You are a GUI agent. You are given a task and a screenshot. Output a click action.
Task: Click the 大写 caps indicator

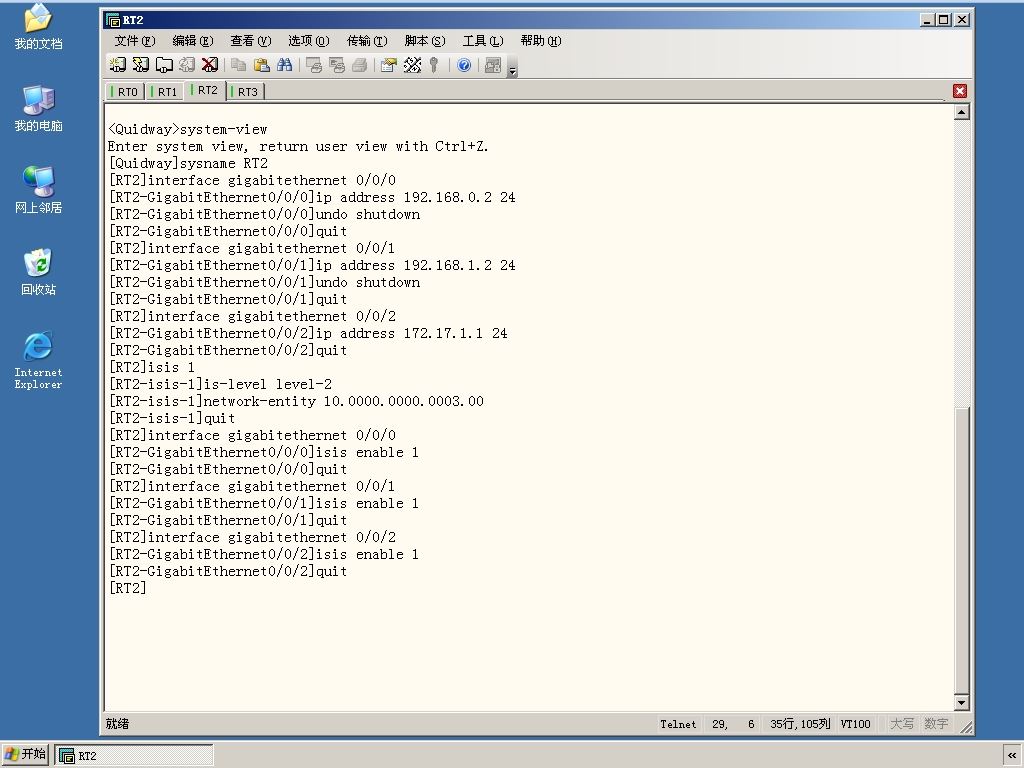tap(902, 724)
